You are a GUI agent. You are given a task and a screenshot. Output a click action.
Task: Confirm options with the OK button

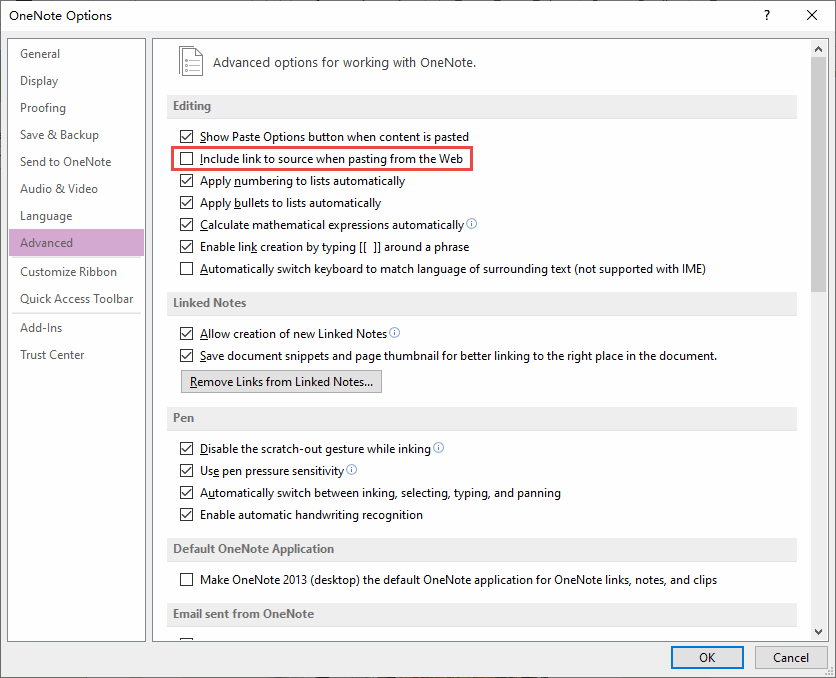tap(707, 657)
